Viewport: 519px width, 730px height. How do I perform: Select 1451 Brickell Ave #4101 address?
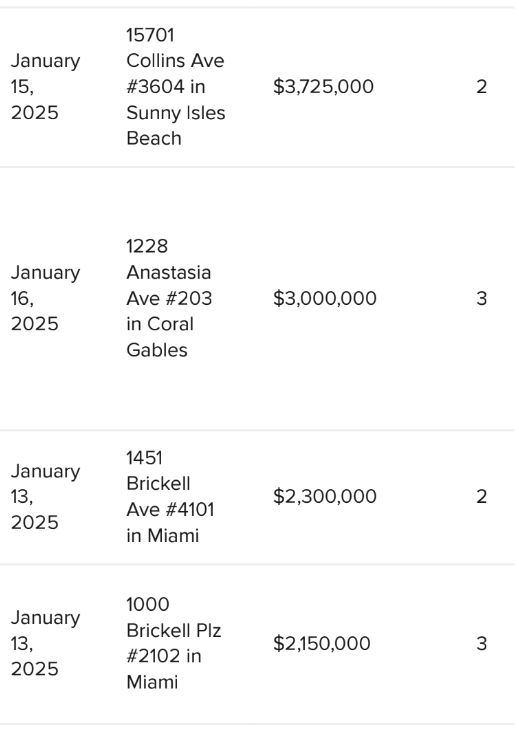point(170,496)
